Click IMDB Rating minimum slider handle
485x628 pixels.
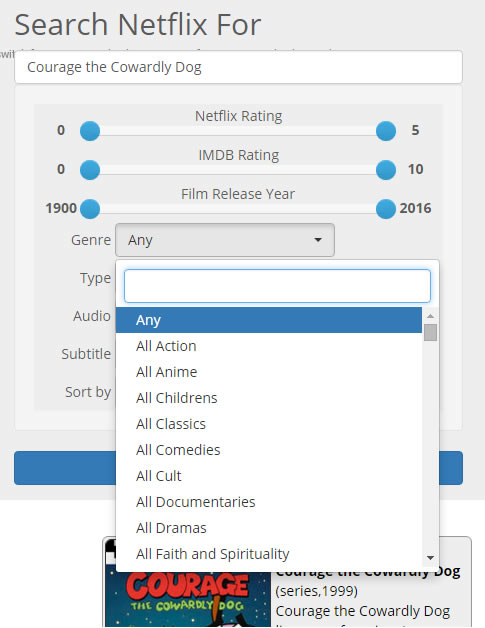[90, 170]
